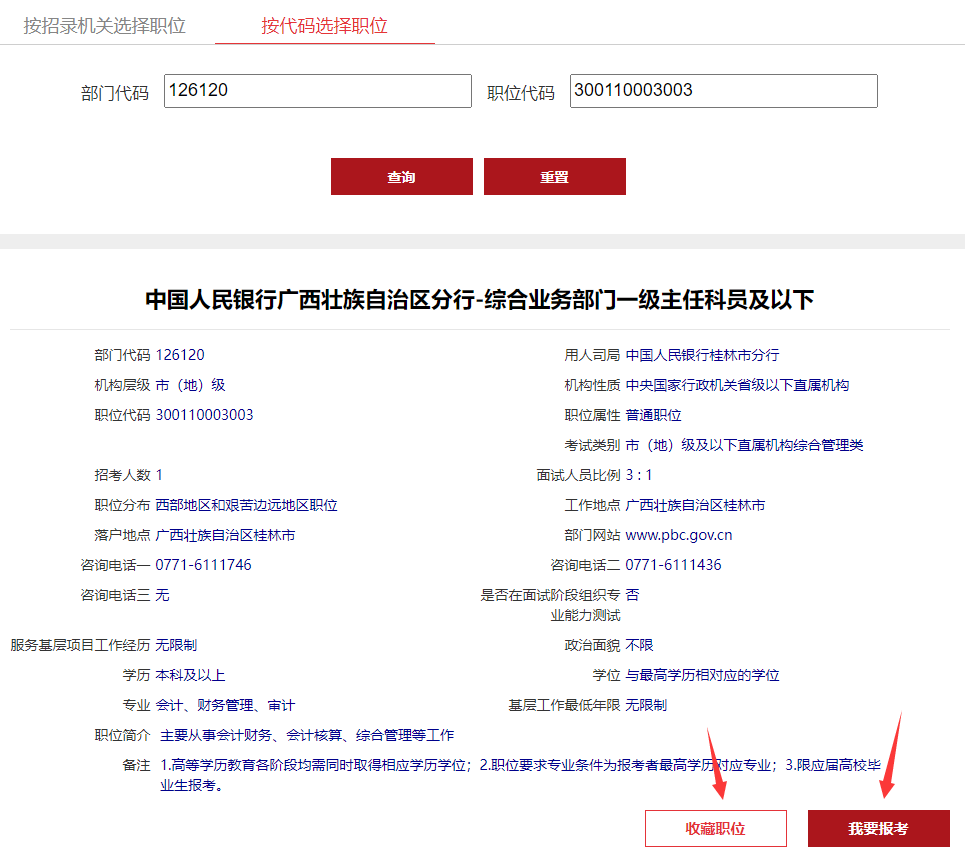Click 职位代码 value 300110003003 in details

[204, 415]
